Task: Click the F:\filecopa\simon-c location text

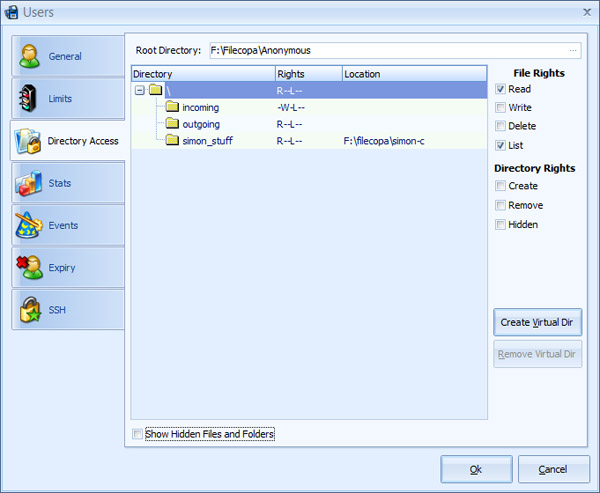Action: [x=384, y=141]
